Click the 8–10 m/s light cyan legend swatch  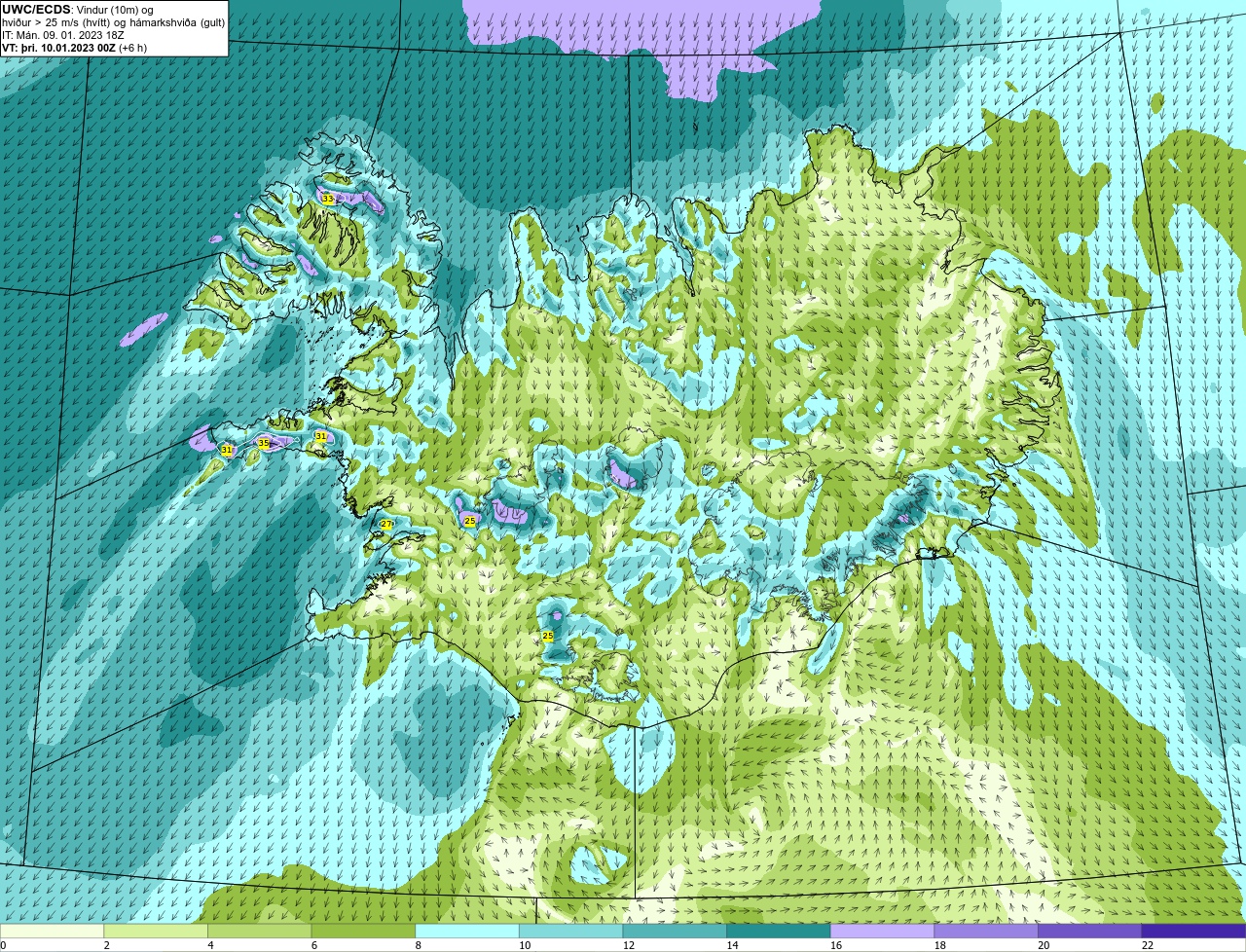tap(467, 931)
